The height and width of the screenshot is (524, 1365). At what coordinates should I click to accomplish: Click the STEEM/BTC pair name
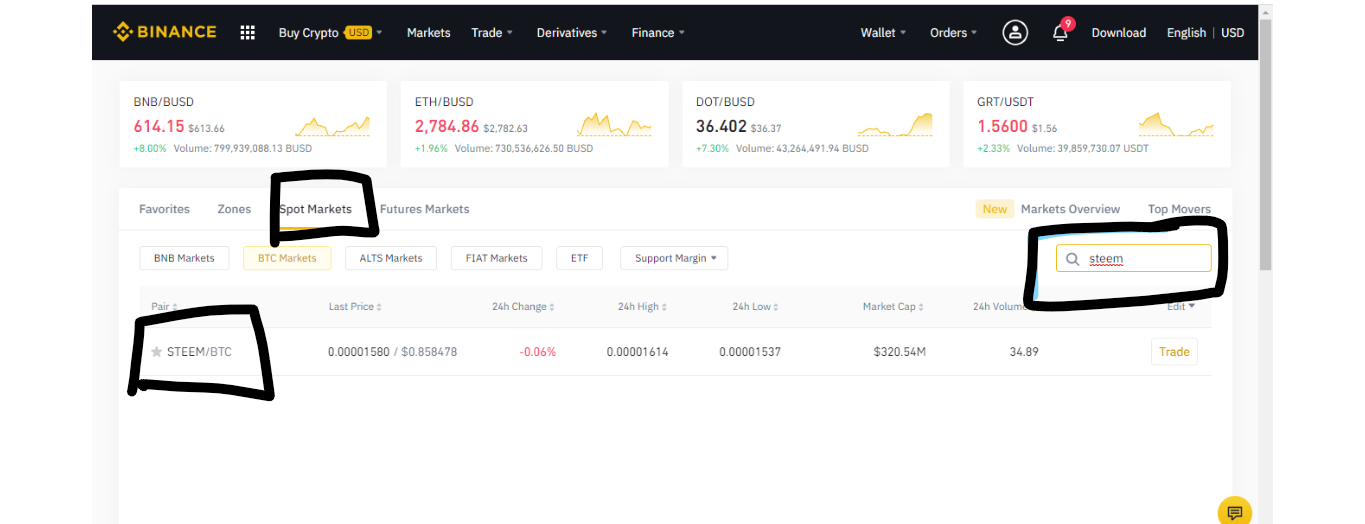click(x=199, y=352)
